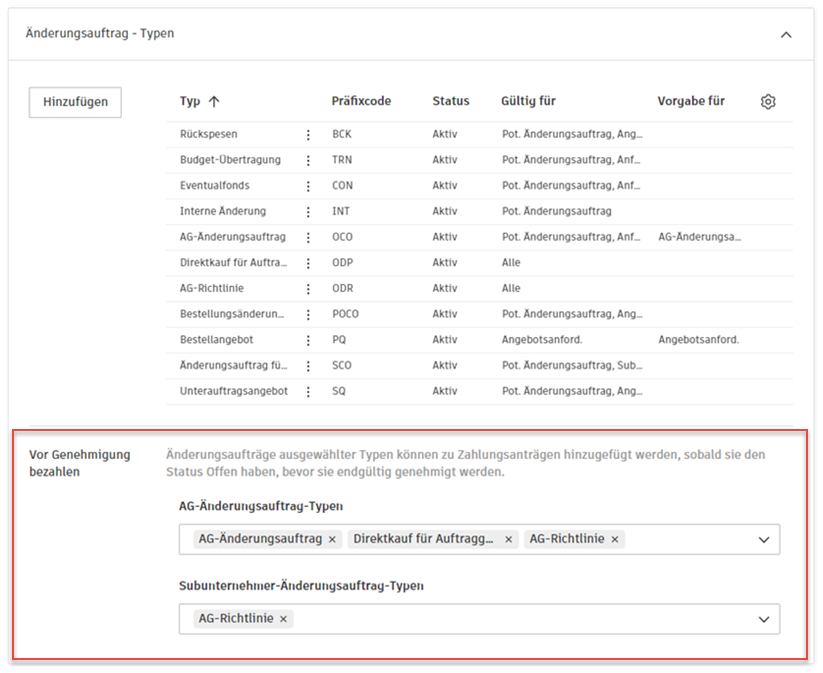
Task: Open the row menu for Rückspesen
Action: pos(307,134)
